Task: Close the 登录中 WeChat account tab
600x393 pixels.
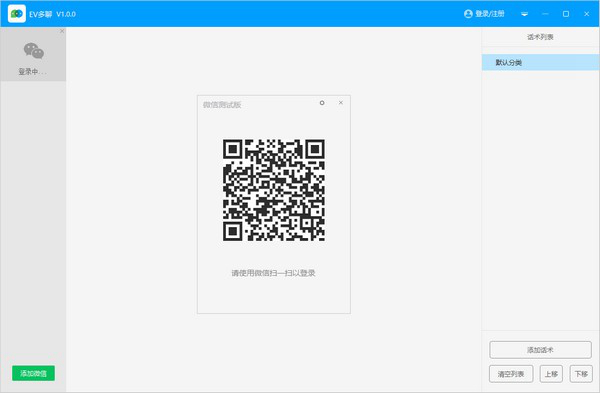Action: point(62,31)
